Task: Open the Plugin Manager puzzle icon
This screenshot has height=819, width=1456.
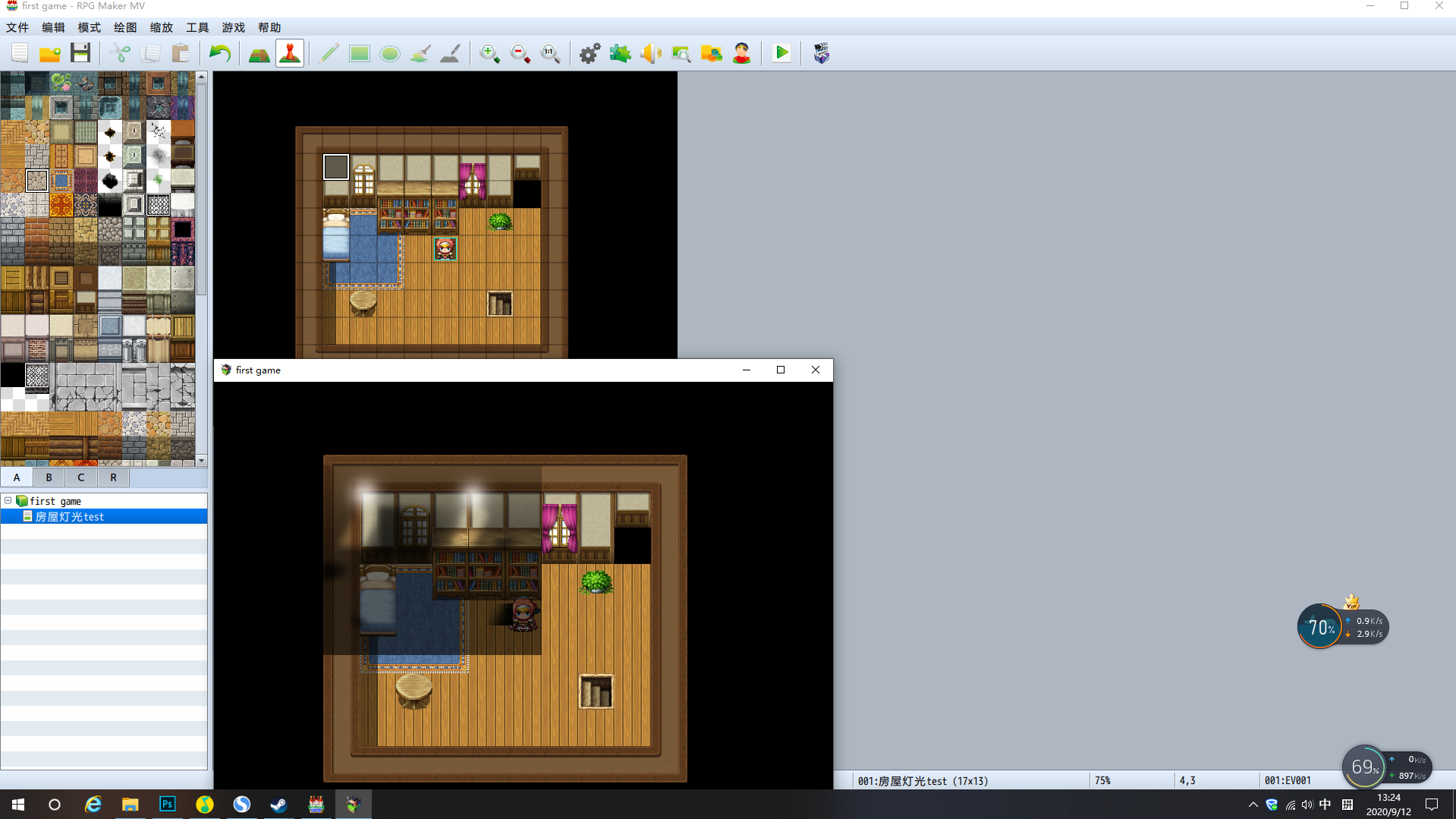Action: click(x=621, y=53)
